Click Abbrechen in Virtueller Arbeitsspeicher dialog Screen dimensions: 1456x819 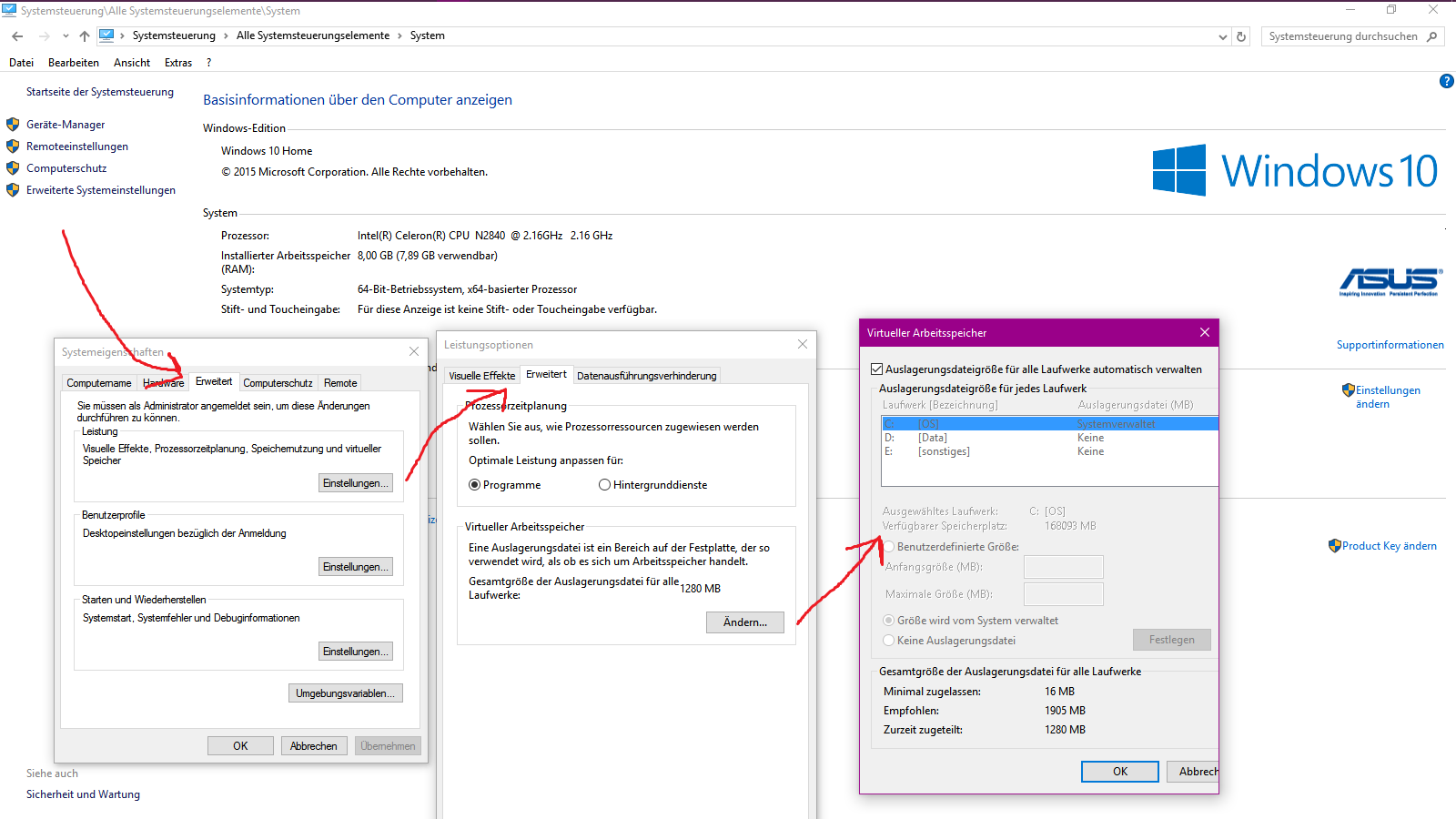click(1193, 772)
